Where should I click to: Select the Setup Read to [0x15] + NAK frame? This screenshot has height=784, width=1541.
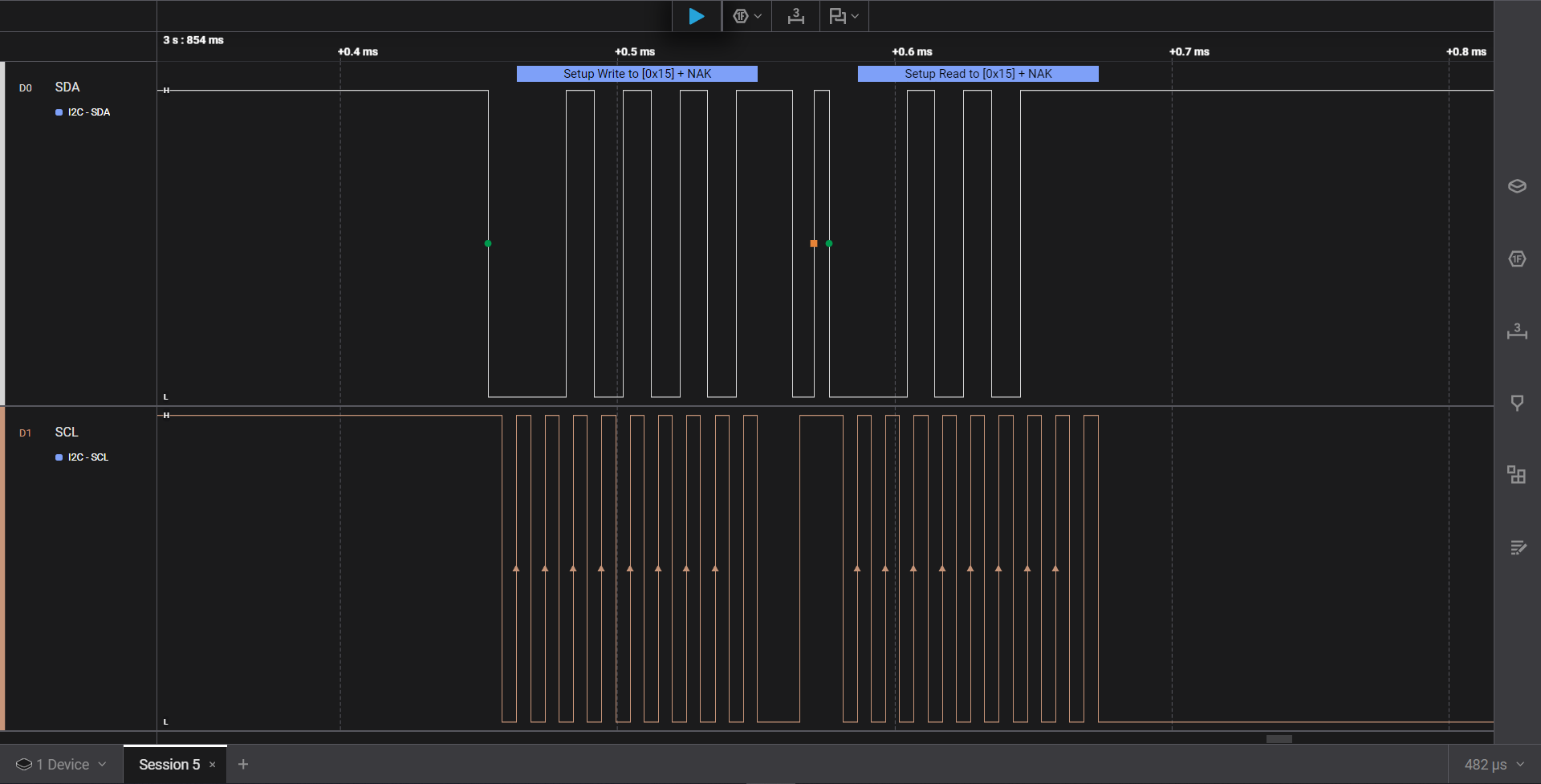point(978,74)
